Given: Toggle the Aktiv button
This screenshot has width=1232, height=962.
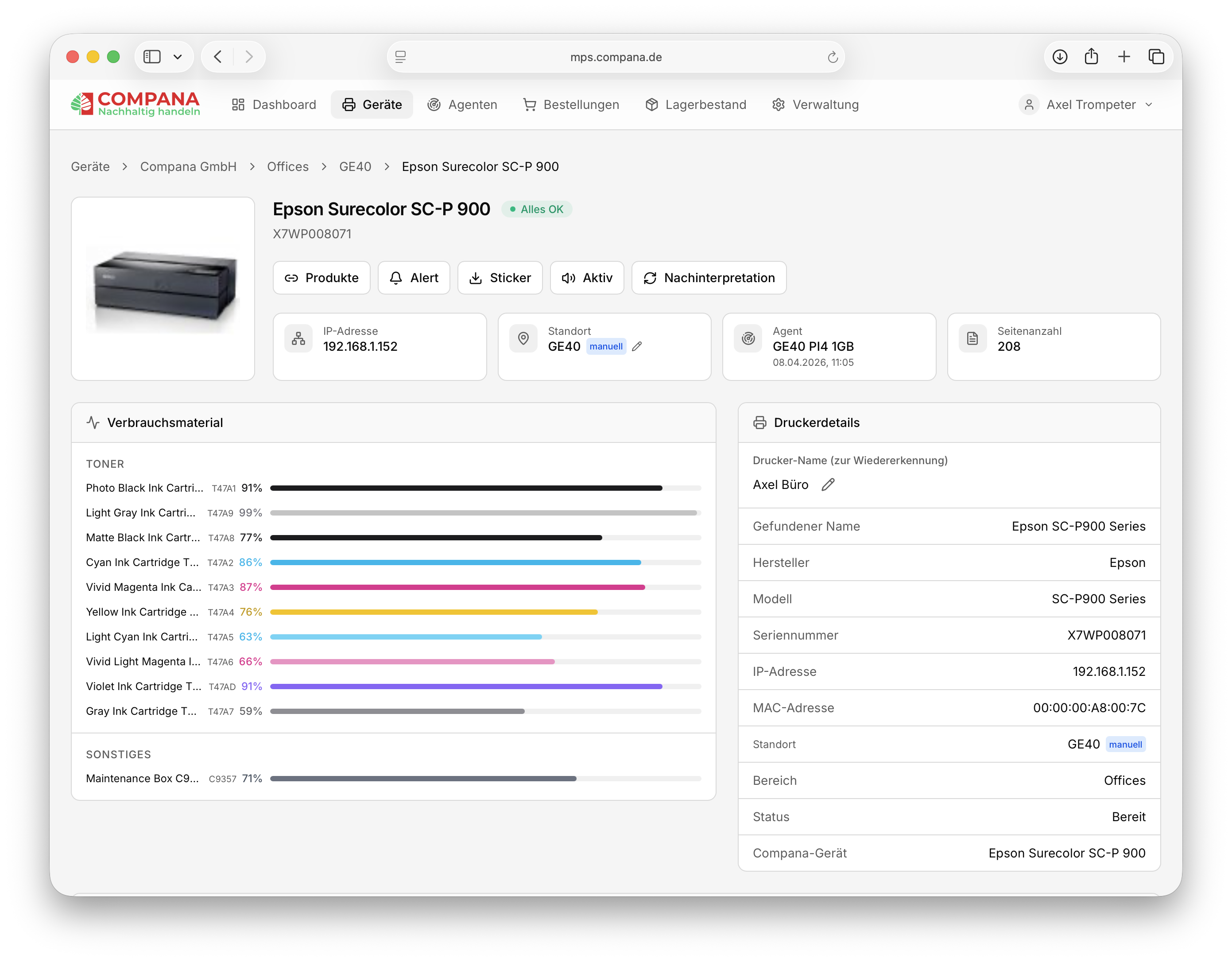Looking at the screenshot, I should pos(587,278).
